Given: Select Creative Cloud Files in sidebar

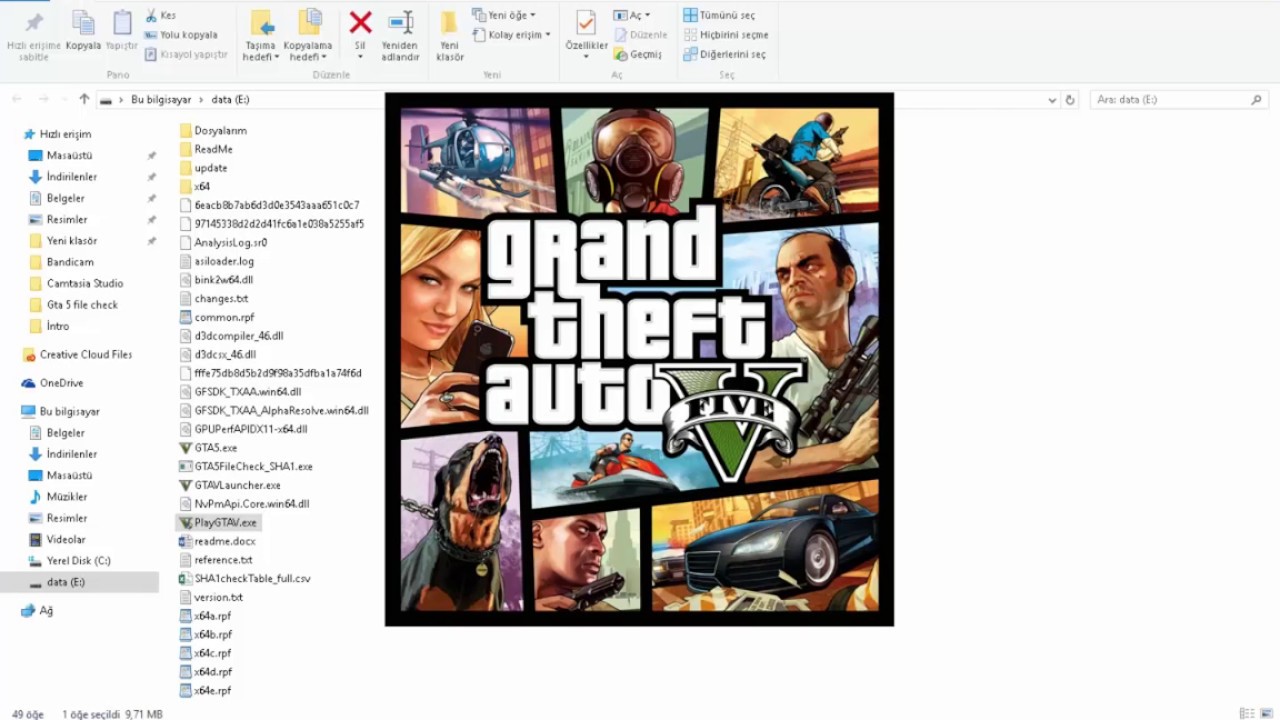Looking at the screenshot, I should coord(85,355).
